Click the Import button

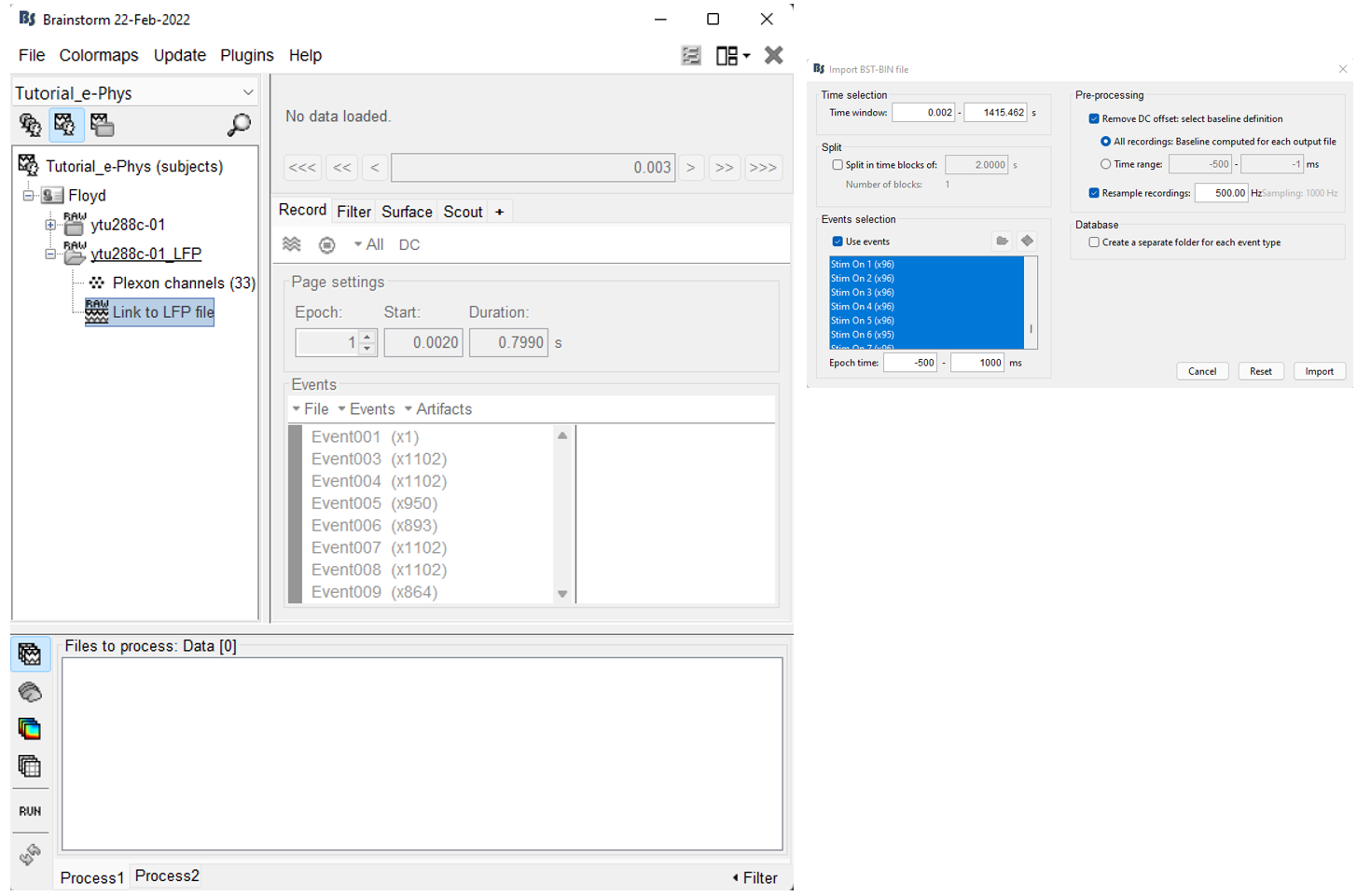tap(1319, 371)
